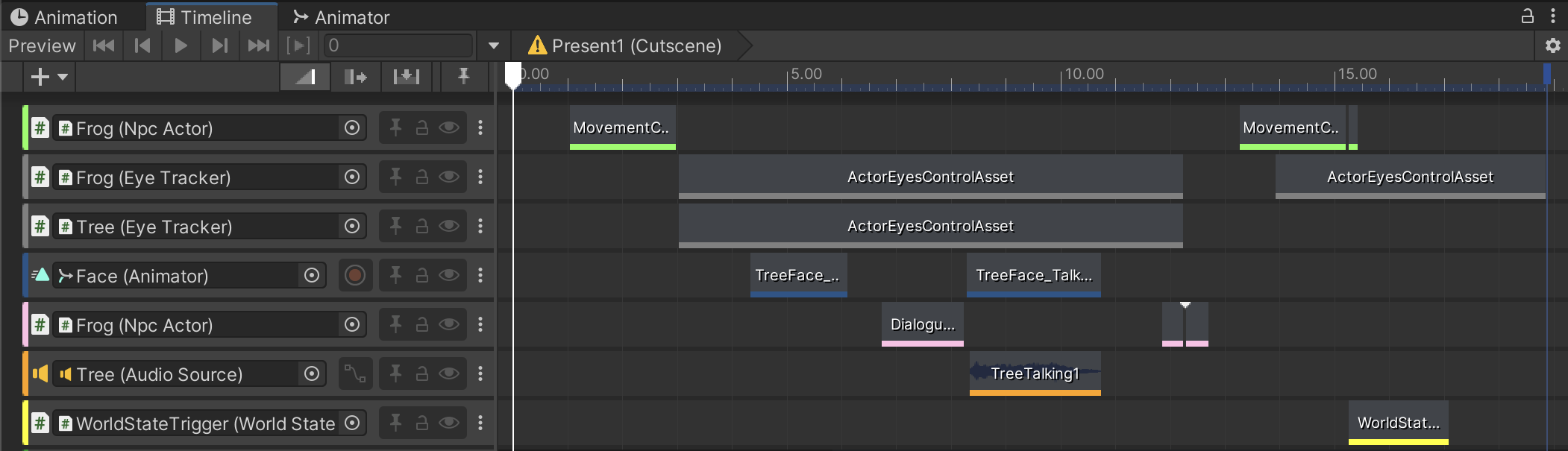1568x451 pixels.
Task: Step to next frame
Action: 219,45
